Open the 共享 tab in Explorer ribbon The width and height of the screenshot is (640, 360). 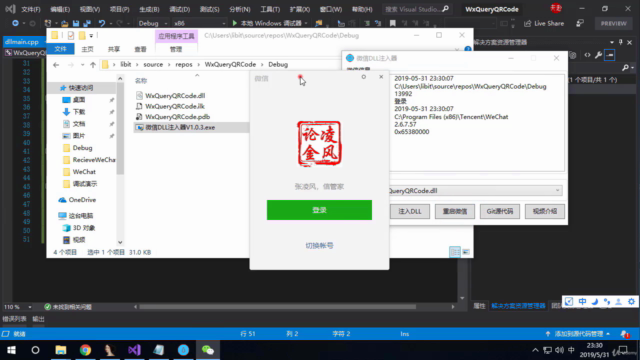[x=114, y=49]
